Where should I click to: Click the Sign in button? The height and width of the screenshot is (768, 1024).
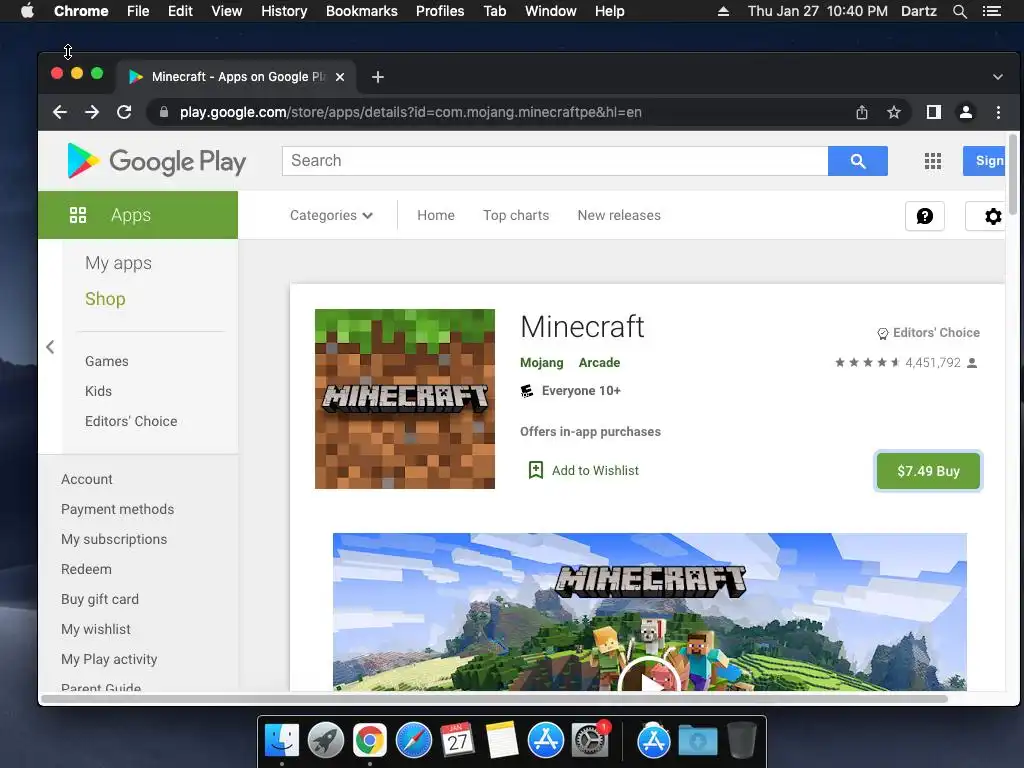point(985,161)
